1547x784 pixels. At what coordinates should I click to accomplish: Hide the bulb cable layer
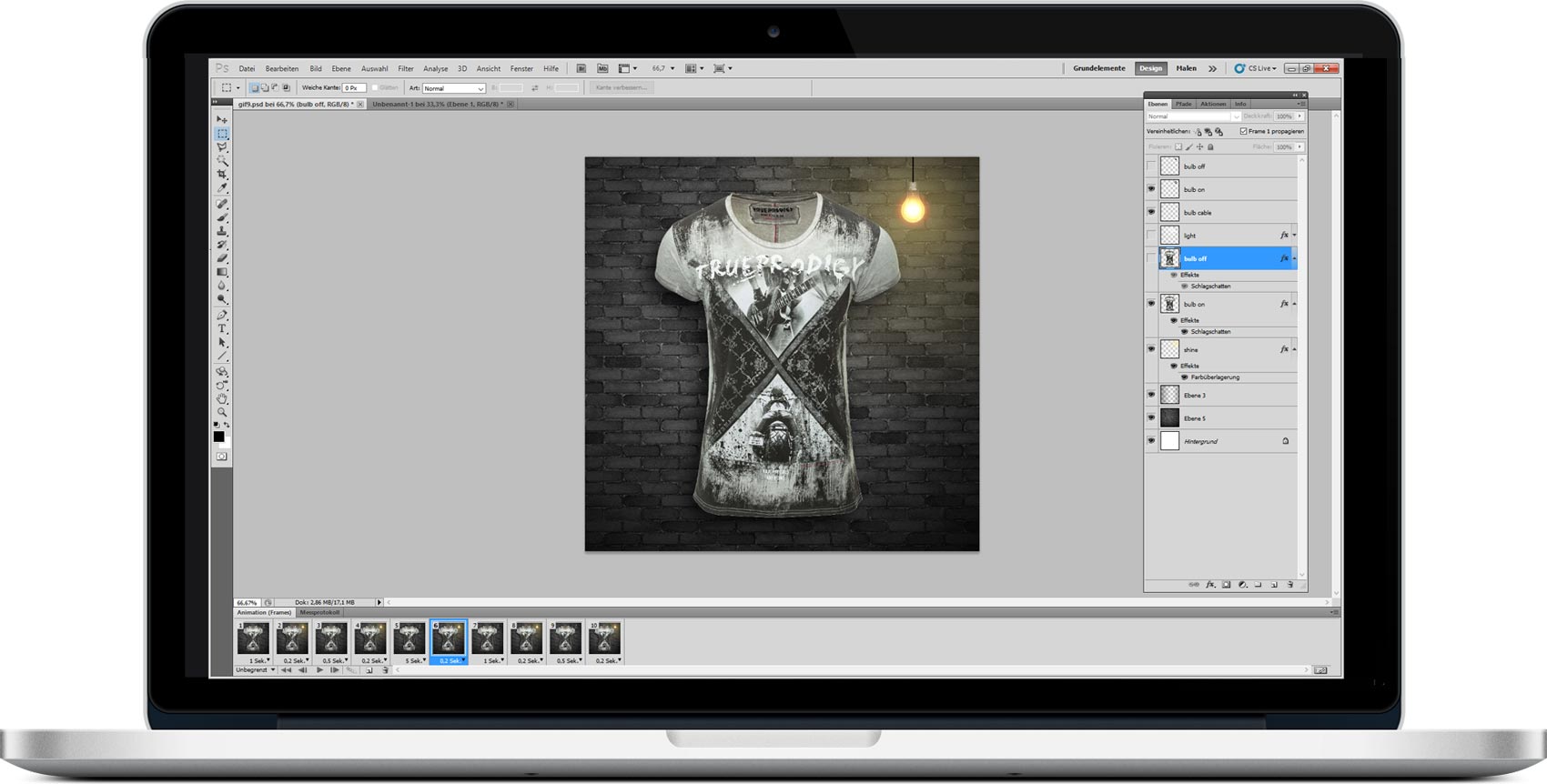coord(1151,212)
